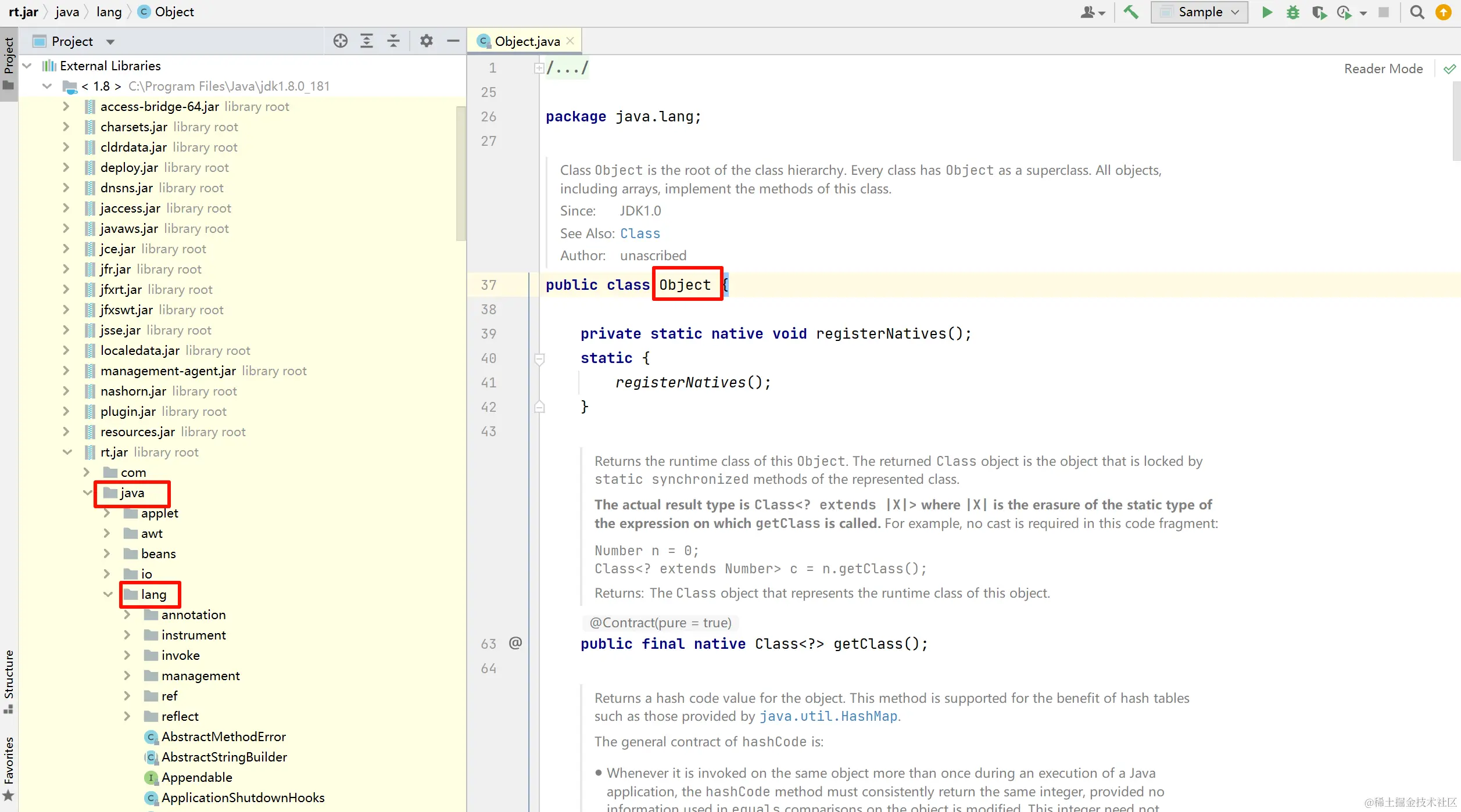Screen dimensions: 1461x812
Task: Collapse the lang folder in tree
Action: (108, 594)
